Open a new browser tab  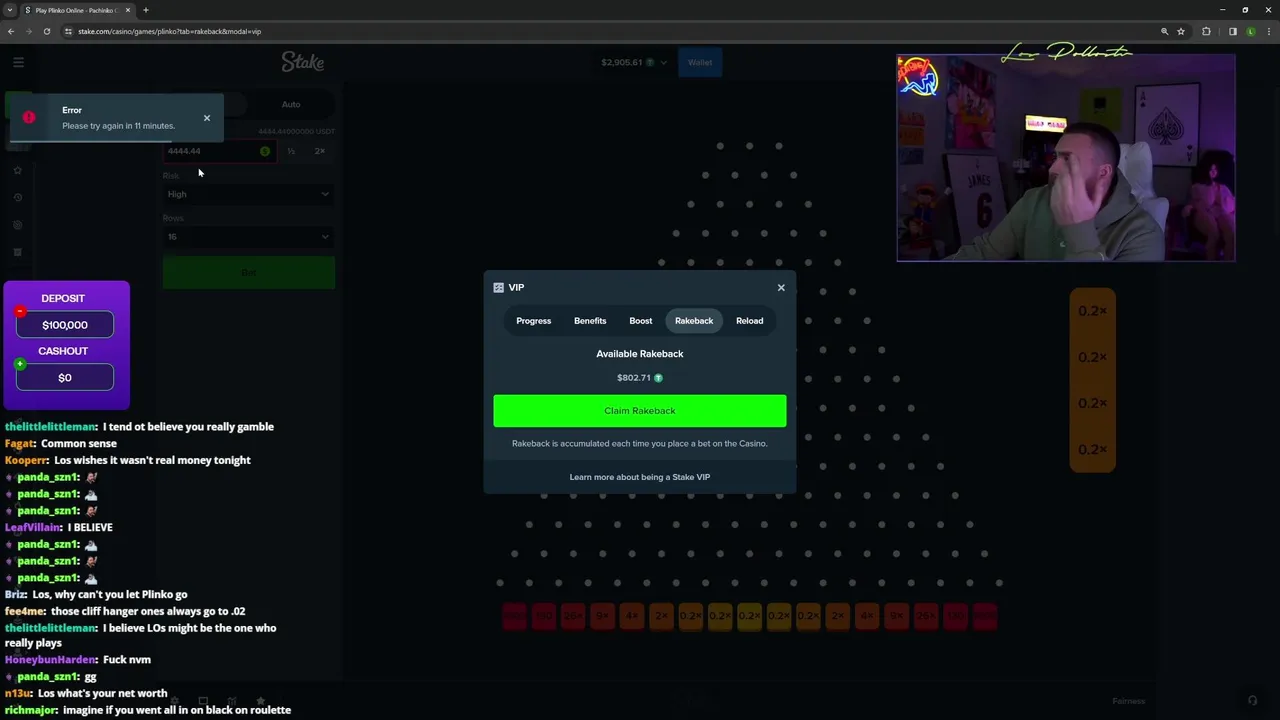pos(146,10)
